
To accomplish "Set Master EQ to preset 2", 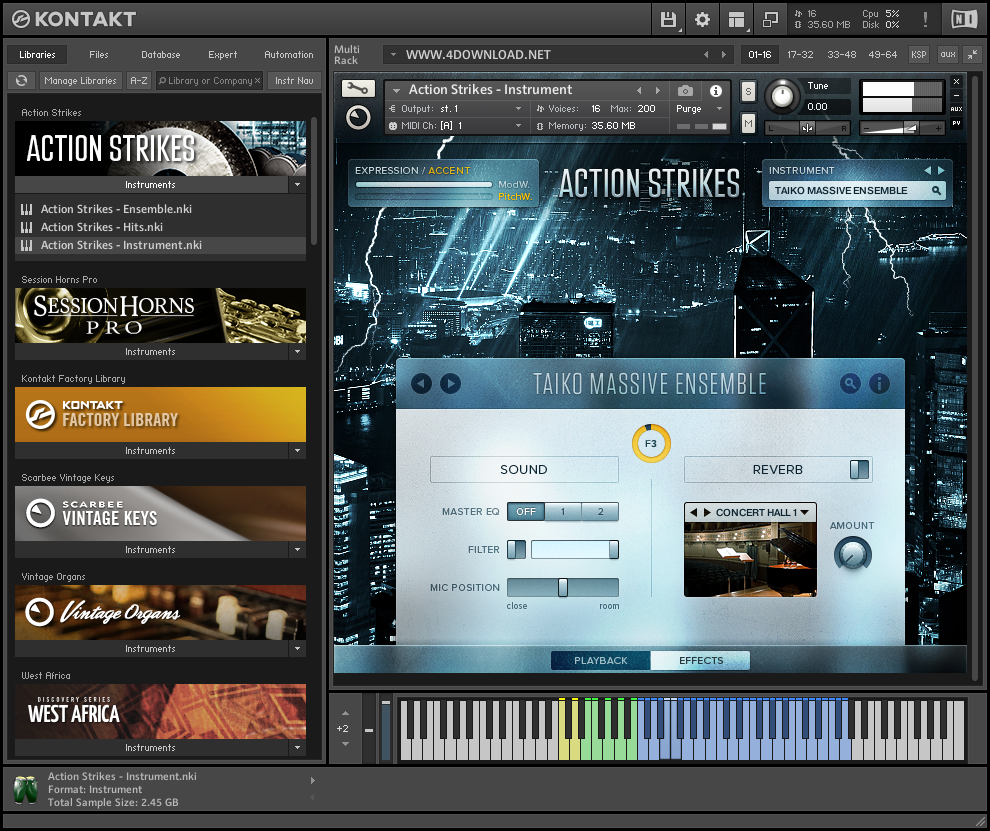I will 600,511.
